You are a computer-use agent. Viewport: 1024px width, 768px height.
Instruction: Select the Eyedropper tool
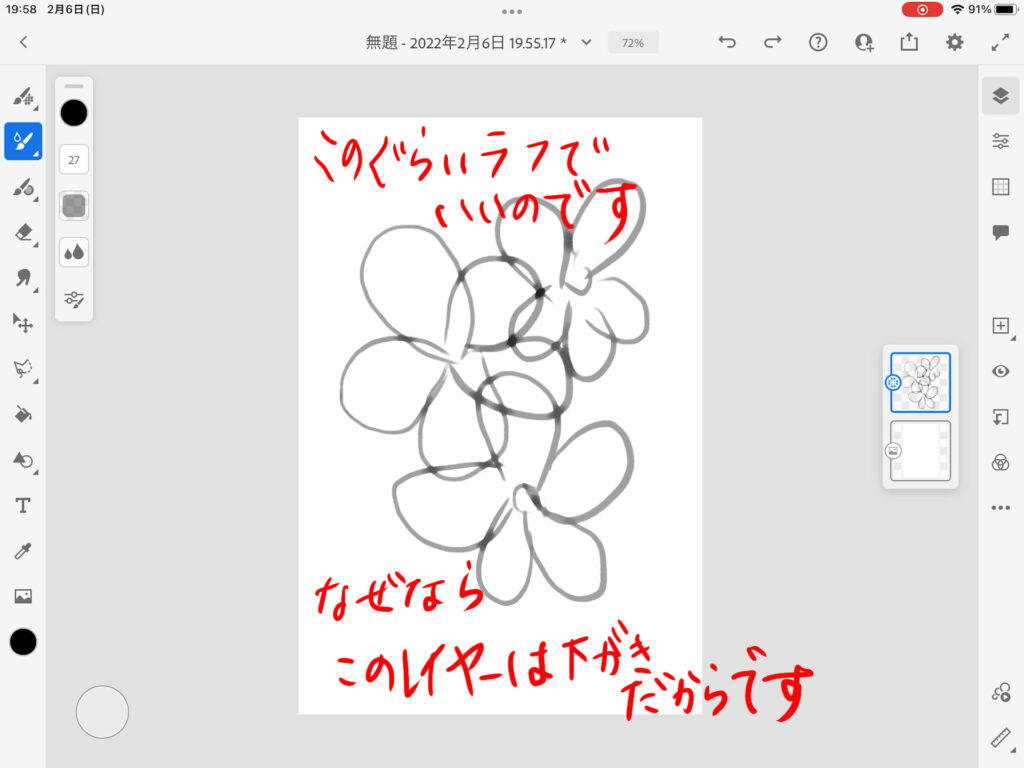22,551
